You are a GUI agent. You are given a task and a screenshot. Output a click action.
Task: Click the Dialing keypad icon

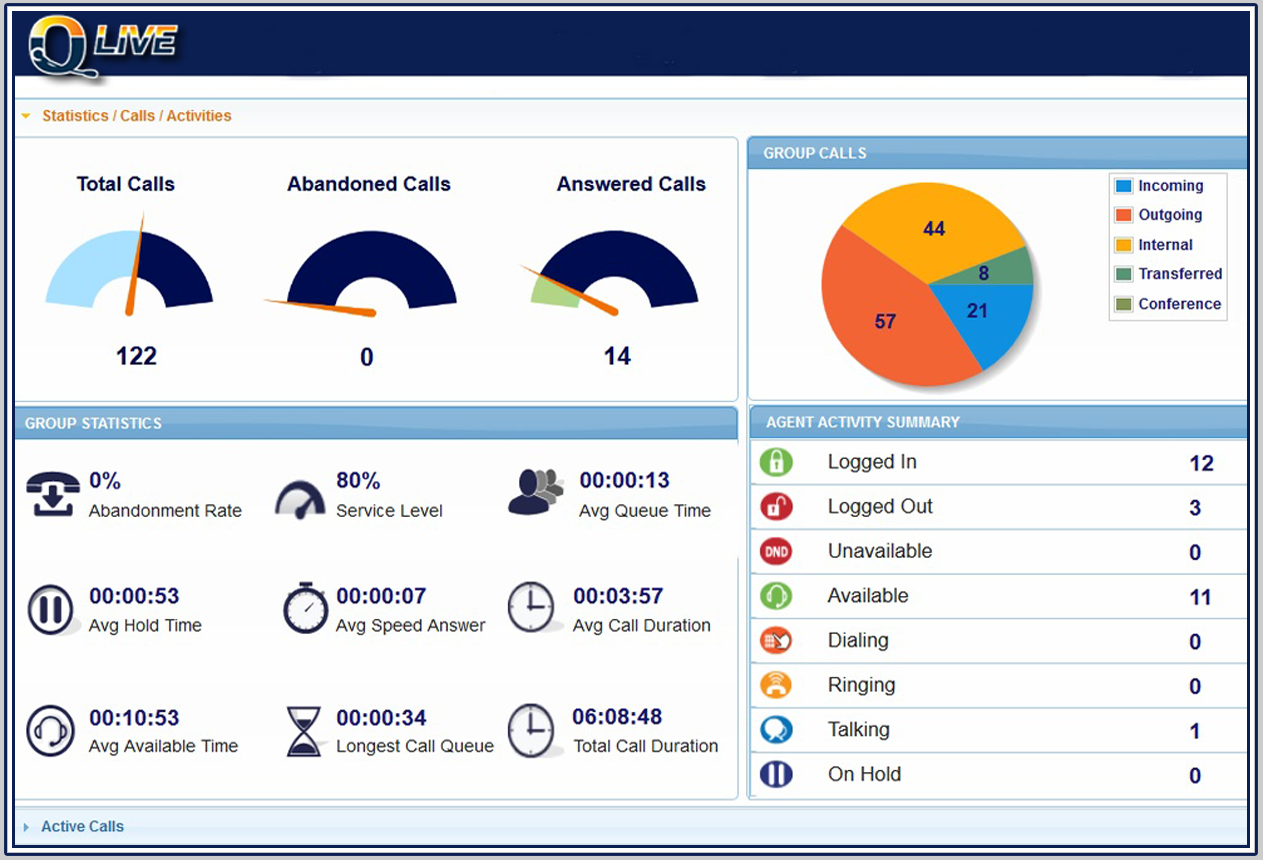point(776,640)
